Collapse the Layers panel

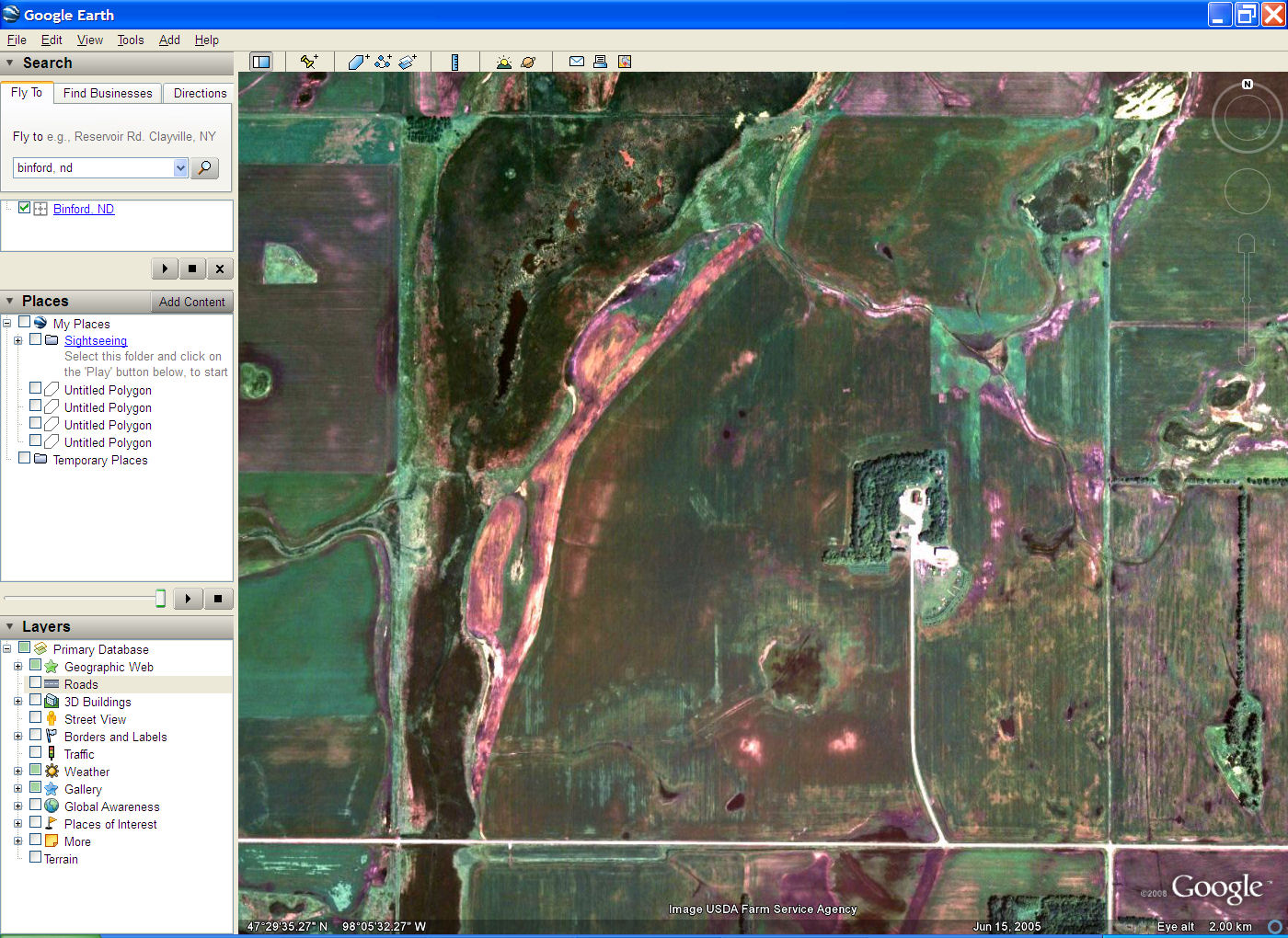pos(10,627)
